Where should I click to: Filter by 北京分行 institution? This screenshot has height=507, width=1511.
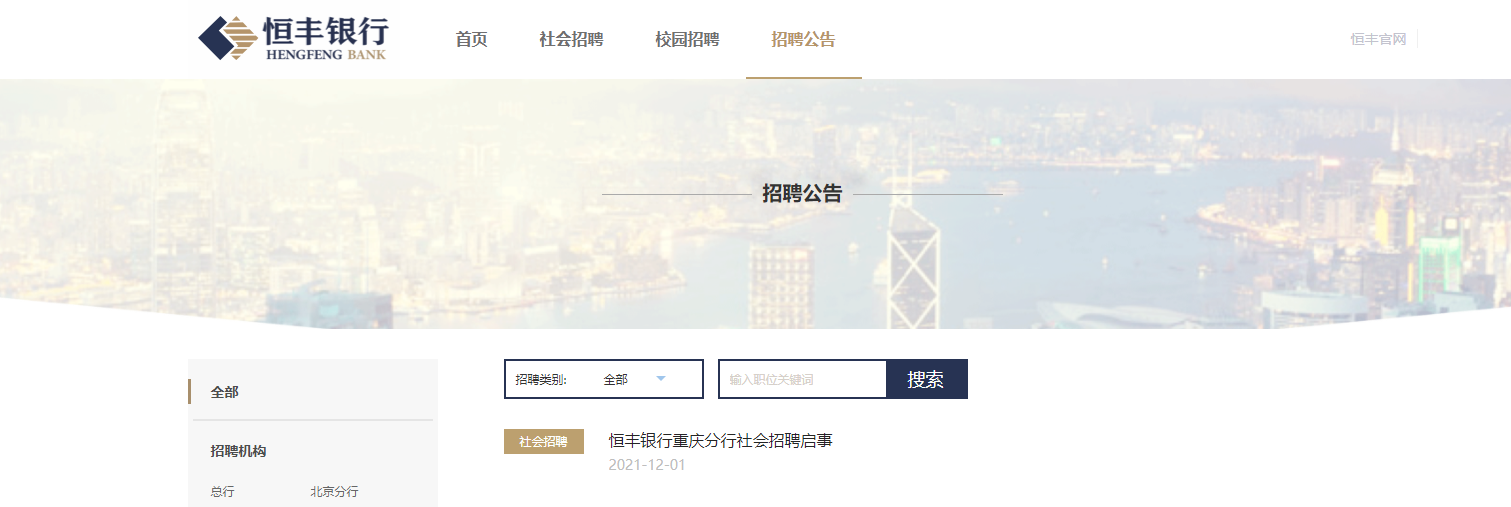pyautogui.click(x=334, y=492)
